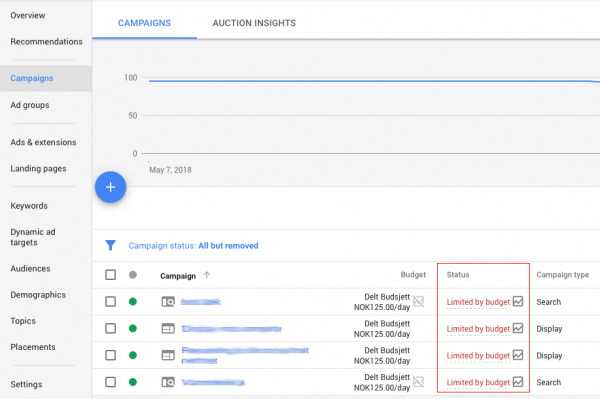Viewport: 600px width, 399px height.
Task: Open Demographics in the sidebar
Action: coord(38,295)
